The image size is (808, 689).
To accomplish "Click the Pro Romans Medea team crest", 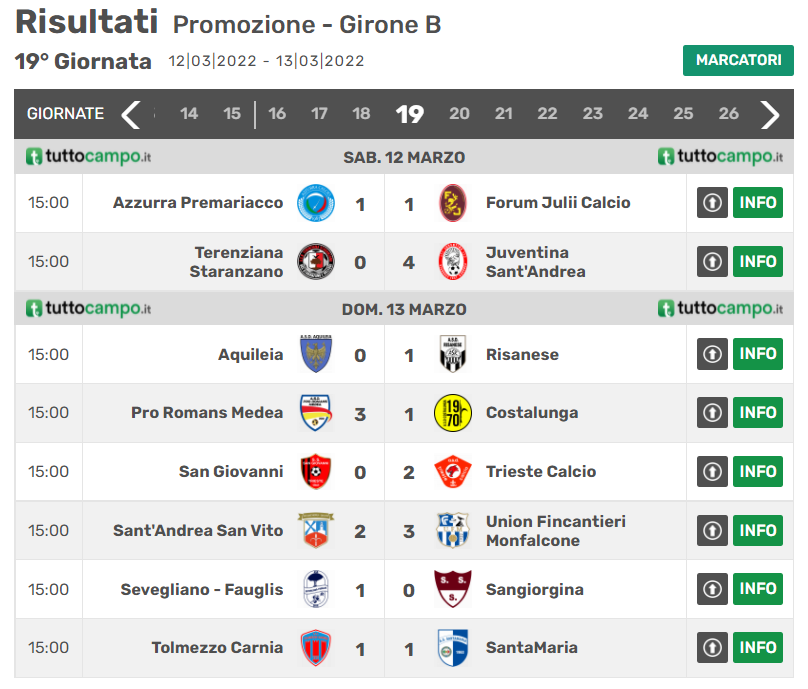I will 316,413.
